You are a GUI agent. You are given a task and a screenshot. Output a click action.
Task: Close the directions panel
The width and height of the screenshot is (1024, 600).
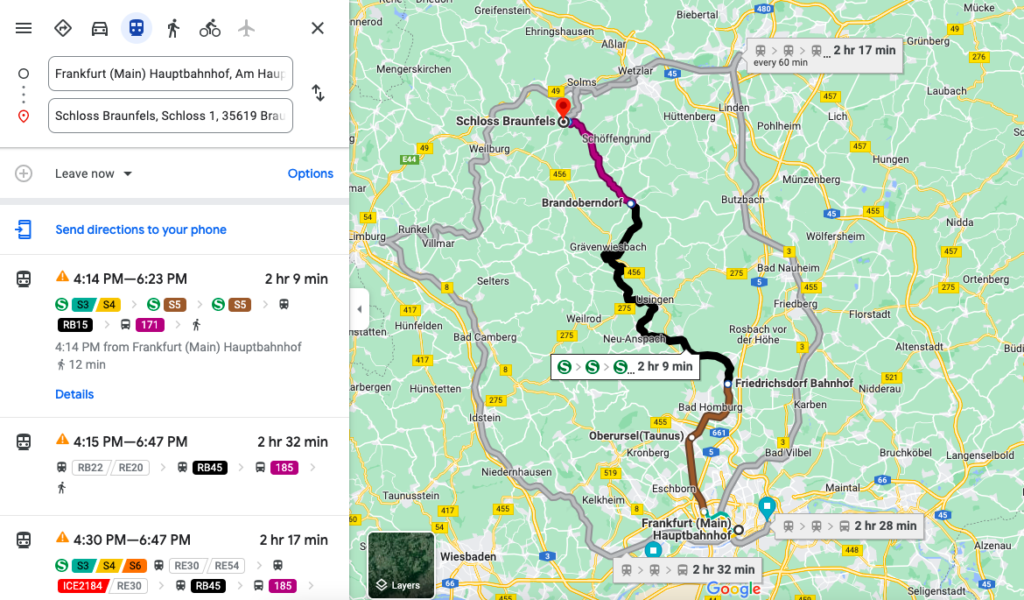[x=317, y=28]
